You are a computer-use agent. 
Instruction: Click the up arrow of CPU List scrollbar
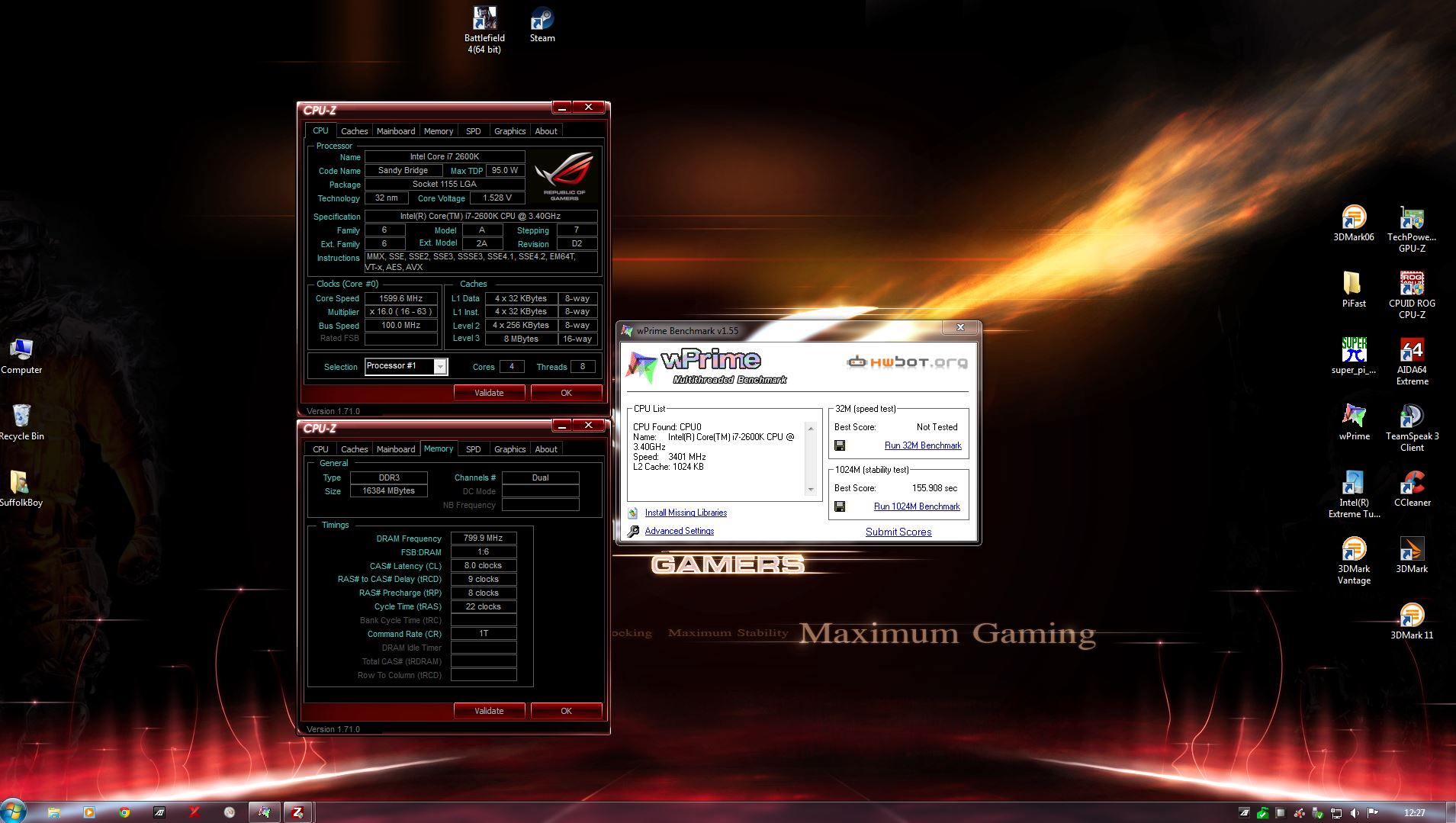811,428
